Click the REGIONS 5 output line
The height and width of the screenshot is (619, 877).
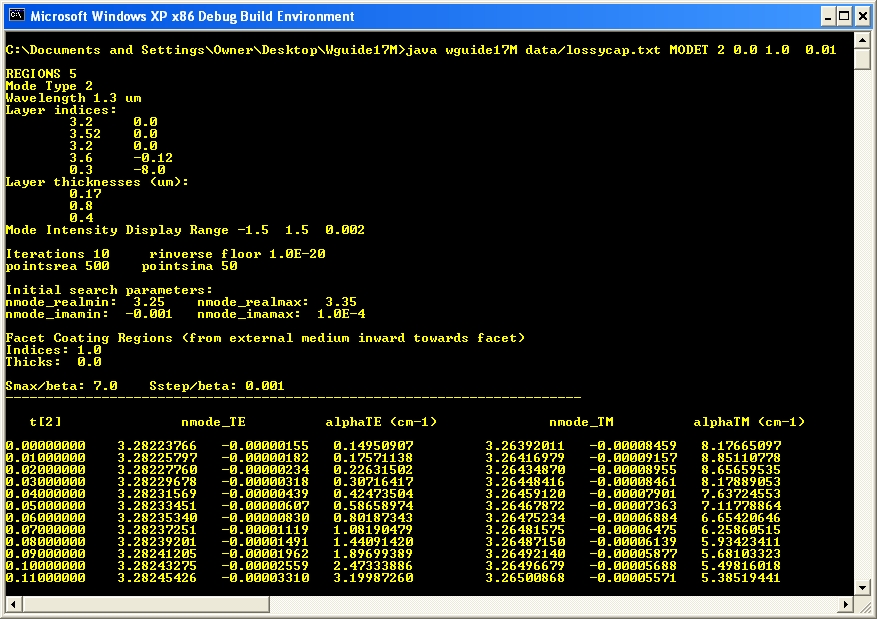click(x=41, y=74)
